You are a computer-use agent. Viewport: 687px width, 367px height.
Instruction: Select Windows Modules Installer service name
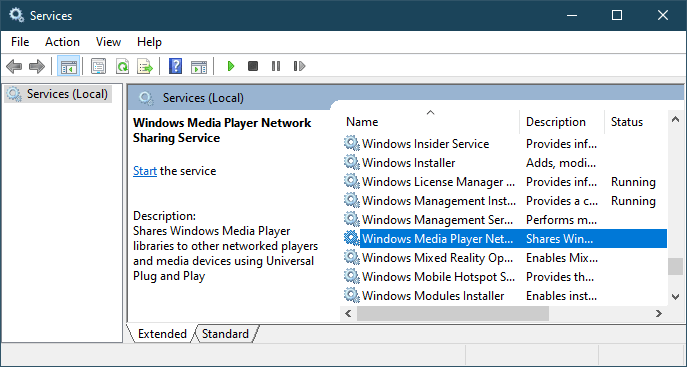click(x=433, y=296)
